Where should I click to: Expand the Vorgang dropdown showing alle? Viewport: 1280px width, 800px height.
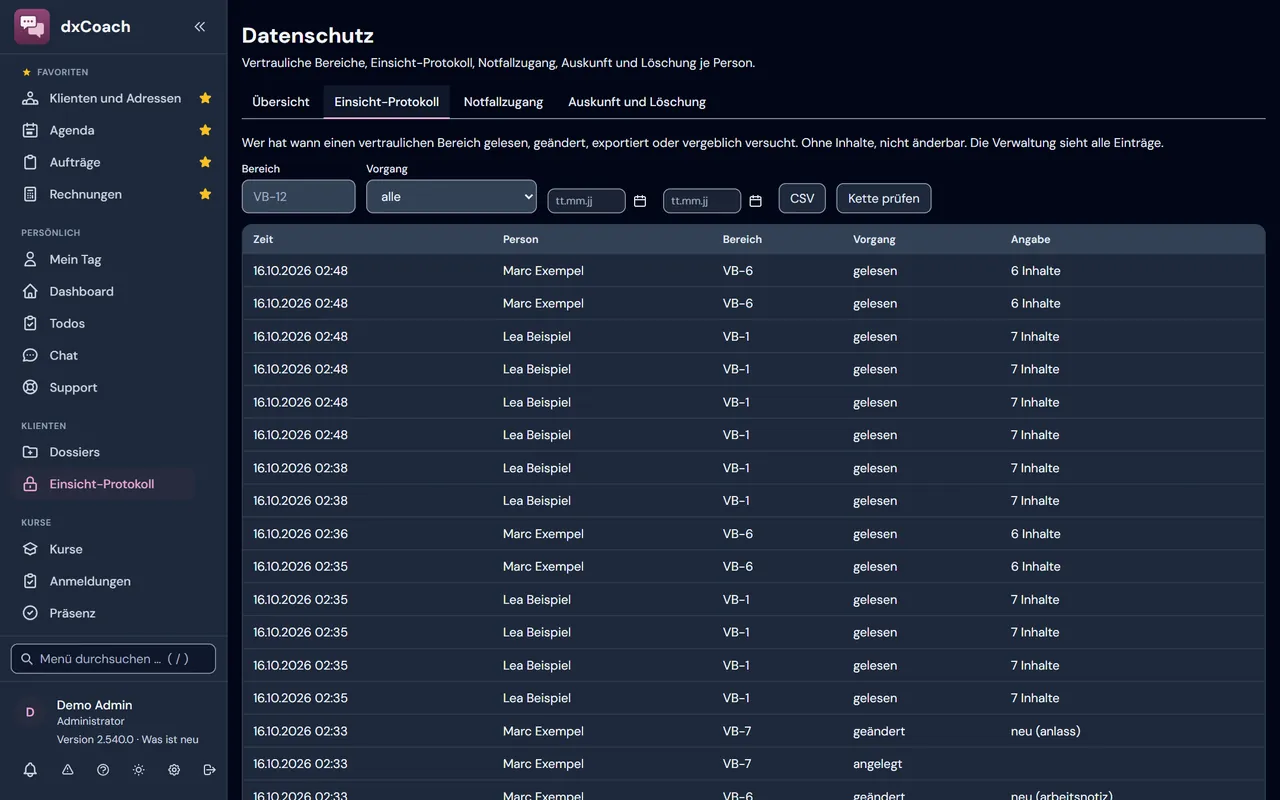[x=452, y=197]
